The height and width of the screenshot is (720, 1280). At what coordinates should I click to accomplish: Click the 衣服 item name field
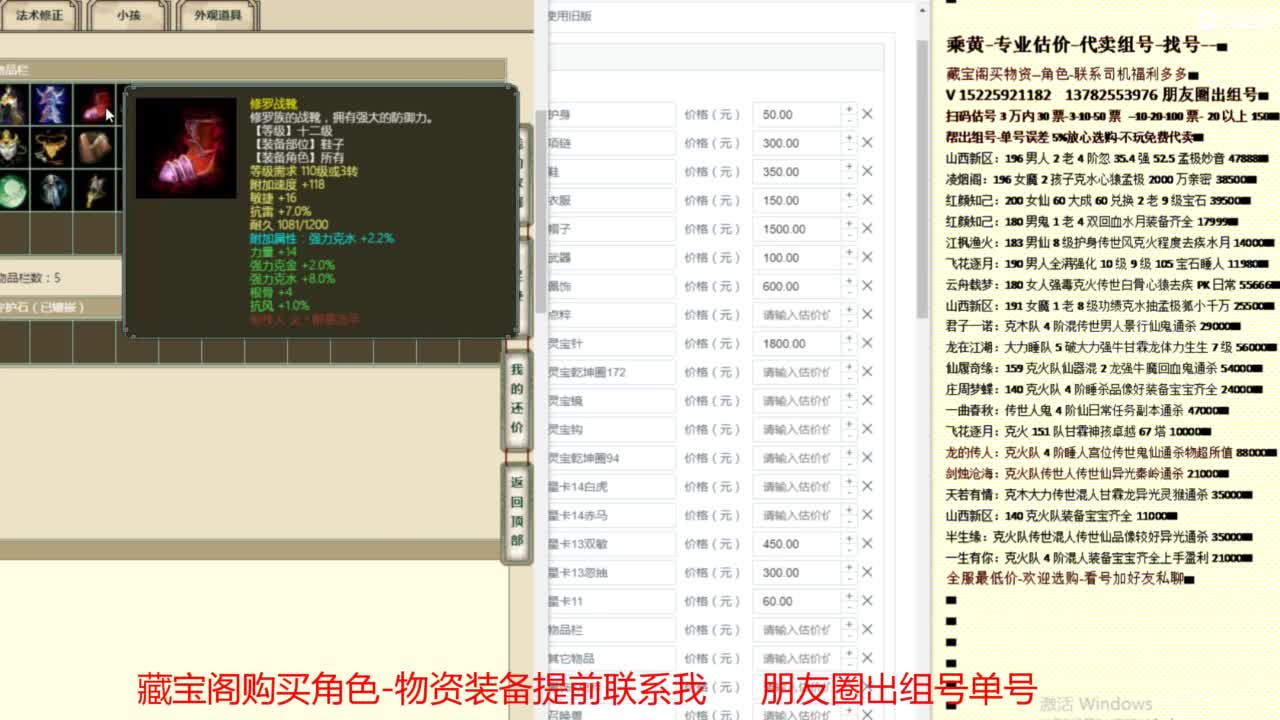point(612,200)
